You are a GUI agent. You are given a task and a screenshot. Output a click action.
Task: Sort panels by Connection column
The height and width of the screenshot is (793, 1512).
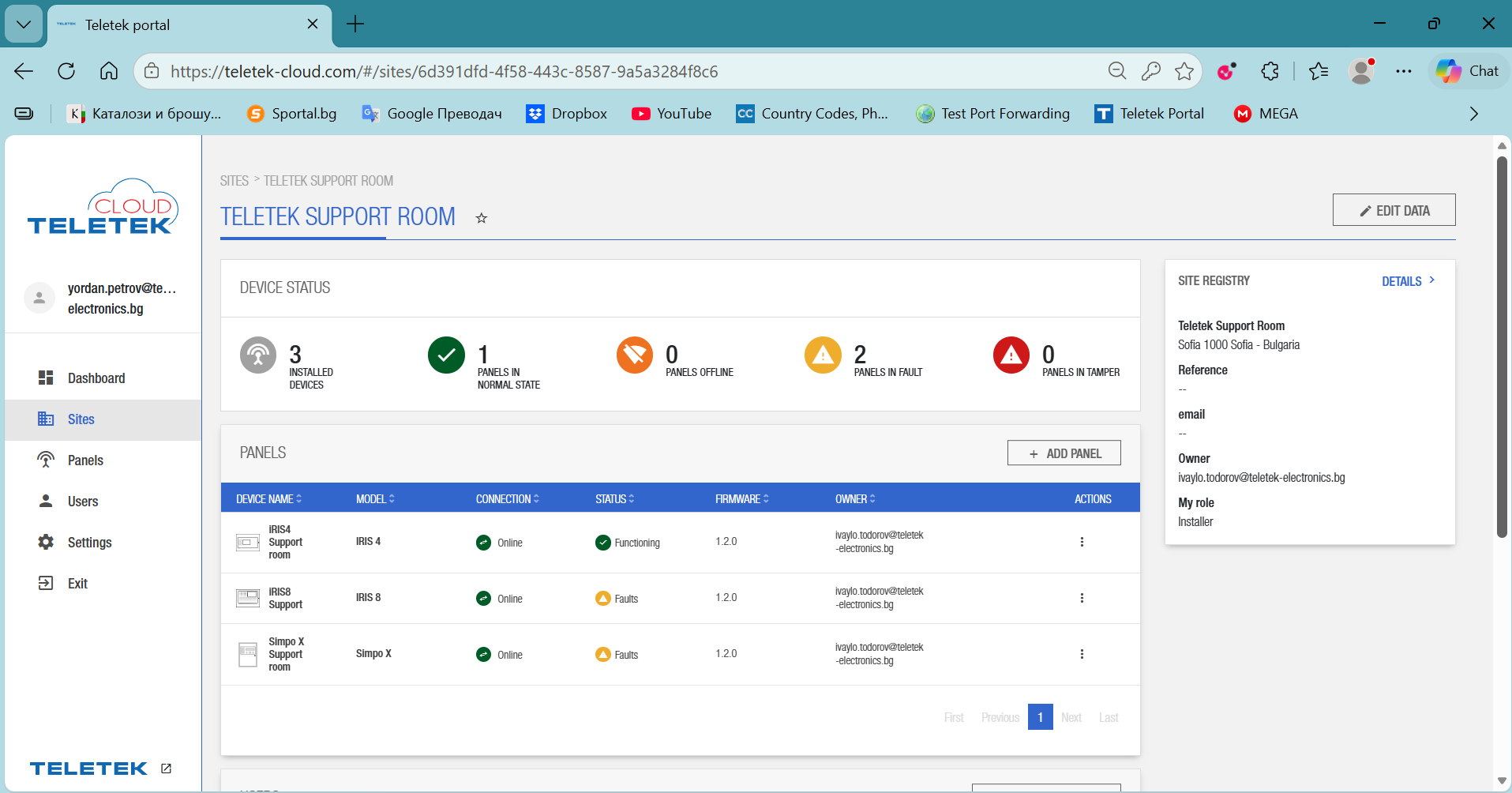508,499
